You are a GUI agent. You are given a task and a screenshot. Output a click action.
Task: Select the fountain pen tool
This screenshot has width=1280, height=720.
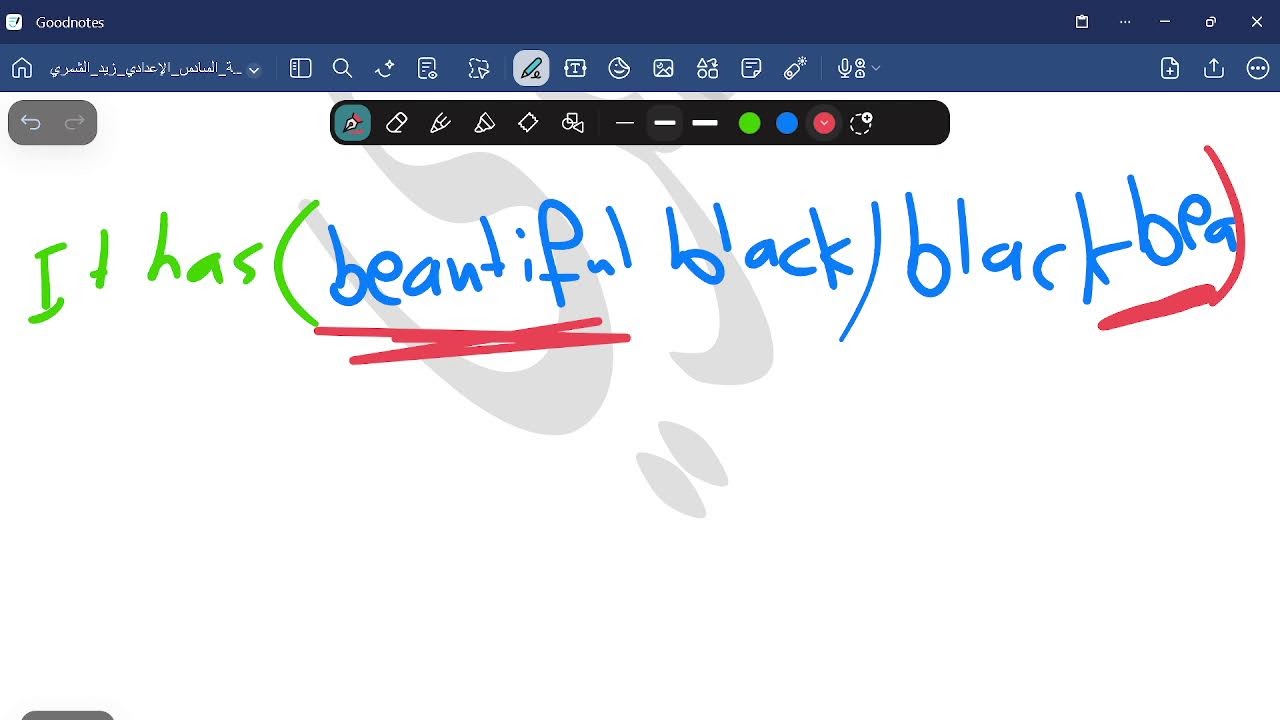(352, 123)
